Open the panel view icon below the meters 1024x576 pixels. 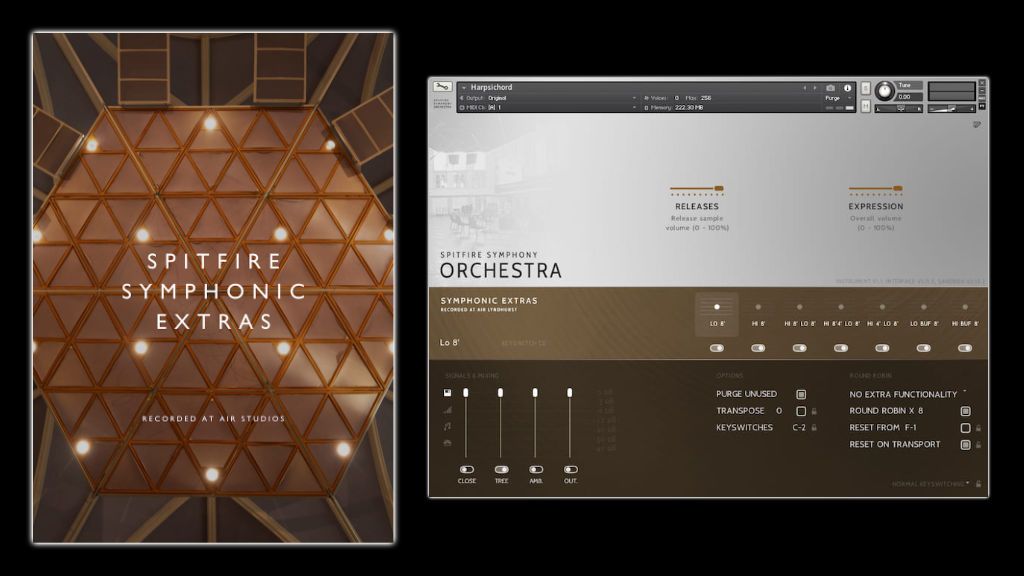[x=977, y=124]
